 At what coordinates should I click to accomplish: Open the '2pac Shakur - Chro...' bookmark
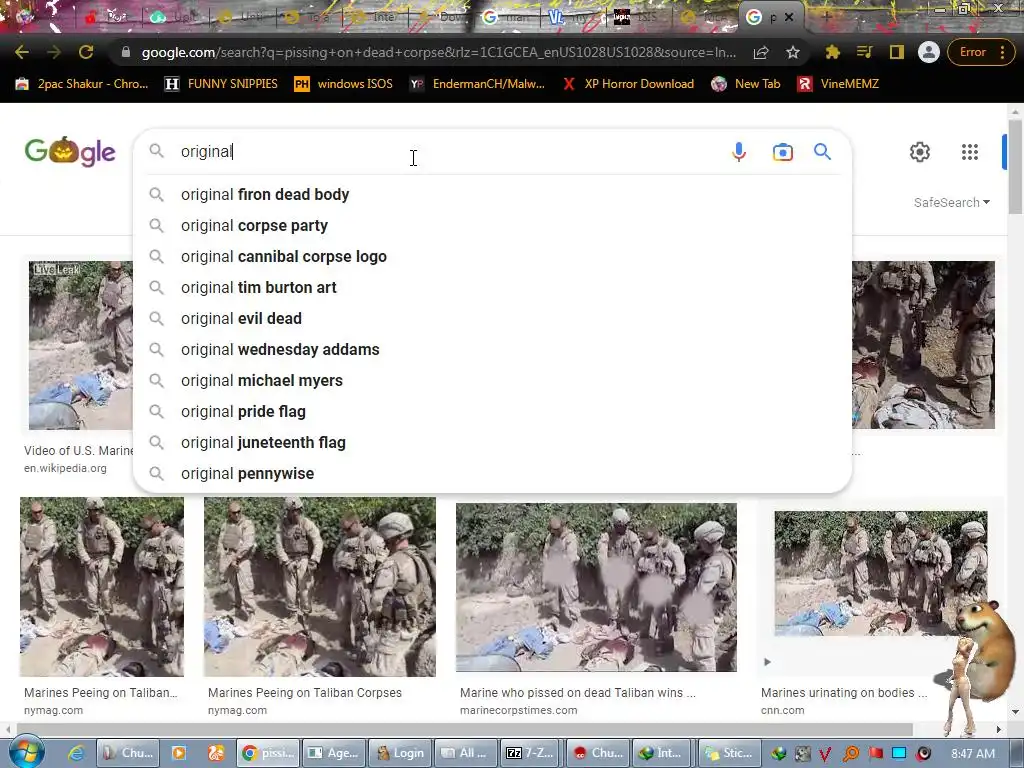[82, 84]
